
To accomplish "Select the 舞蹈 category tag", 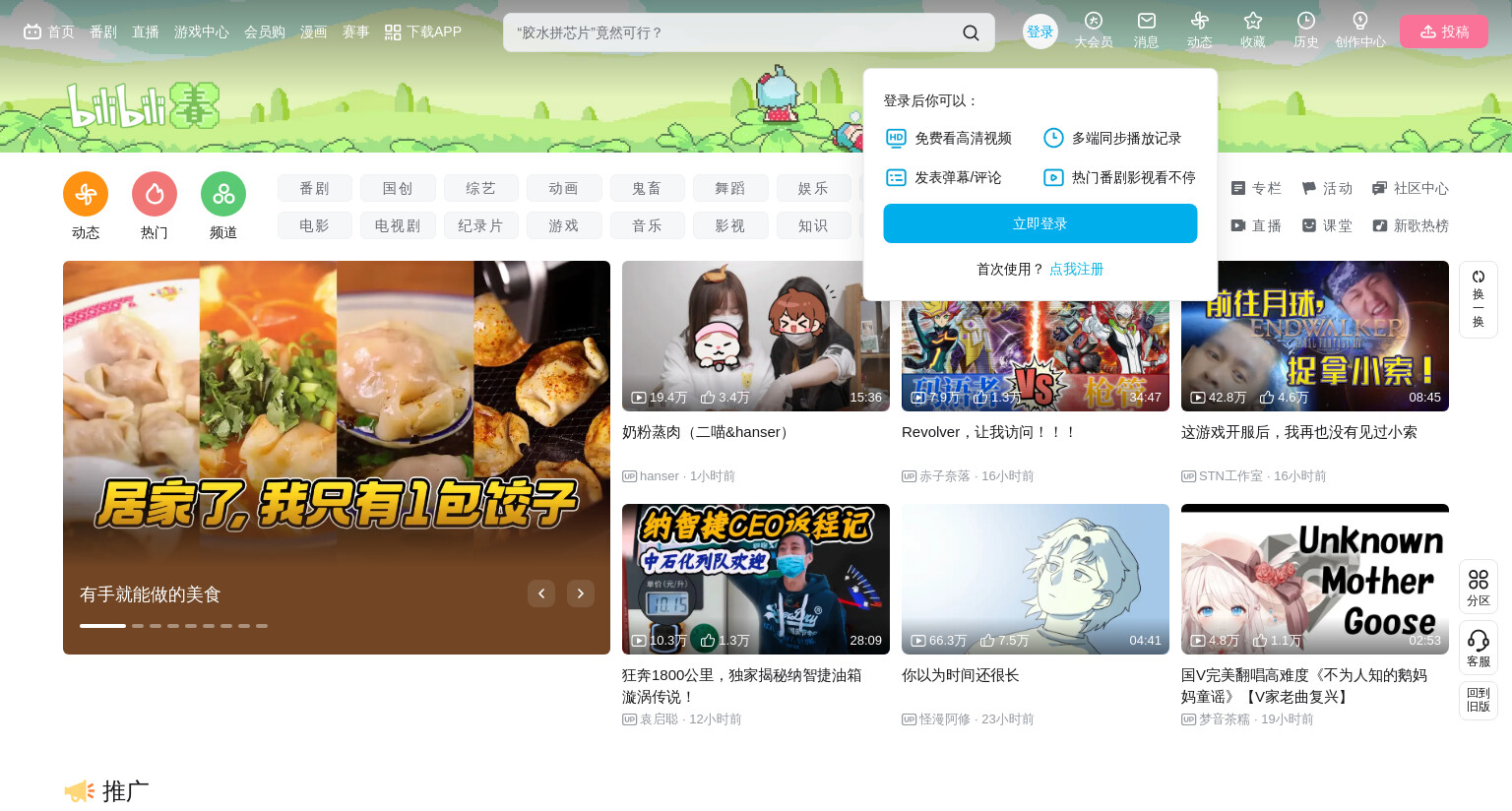I will coord(730,188).
